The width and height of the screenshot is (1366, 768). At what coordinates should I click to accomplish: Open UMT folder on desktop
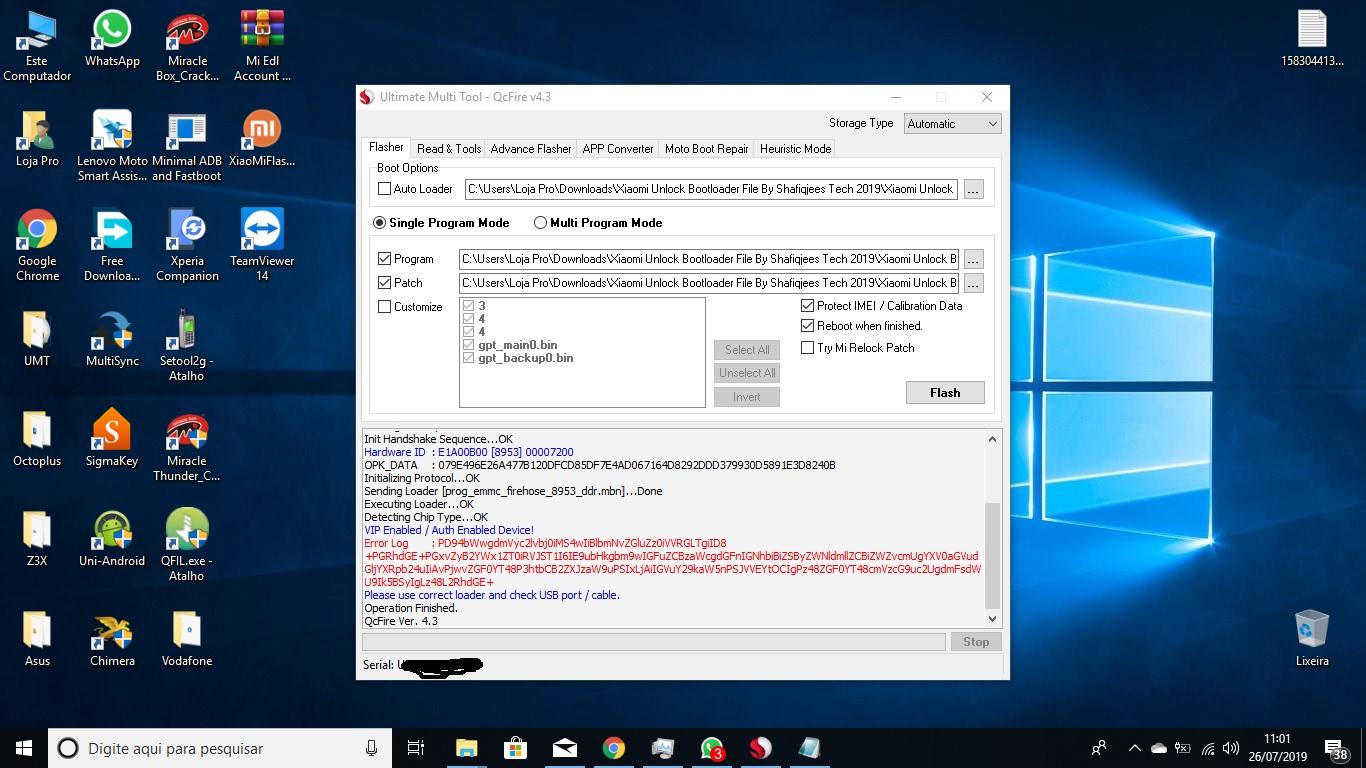tap(37, 338)
